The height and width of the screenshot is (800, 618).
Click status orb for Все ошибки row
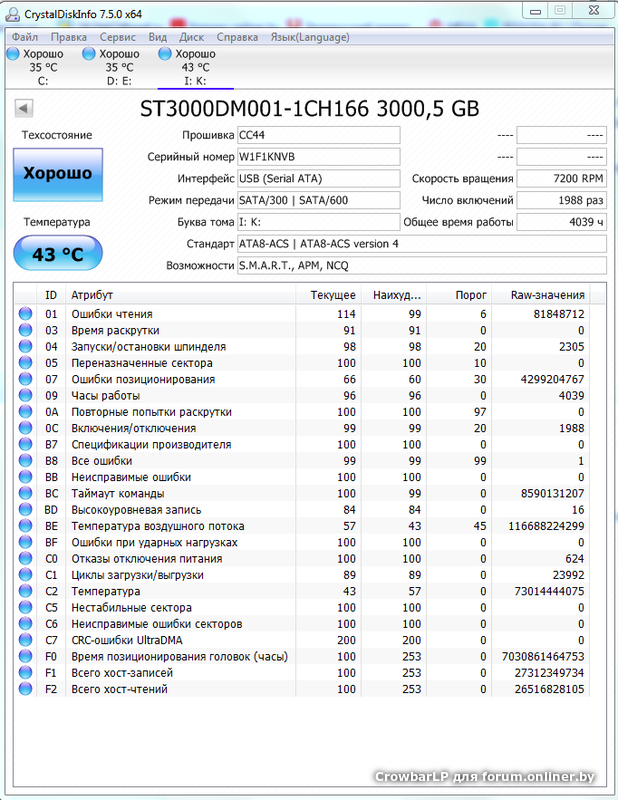tap(26, 461)
